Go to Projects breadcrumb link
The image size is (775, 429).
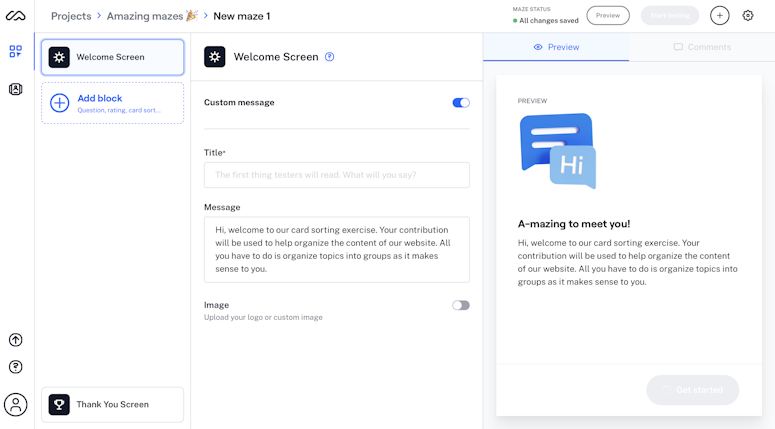click(x=71, y=16)
